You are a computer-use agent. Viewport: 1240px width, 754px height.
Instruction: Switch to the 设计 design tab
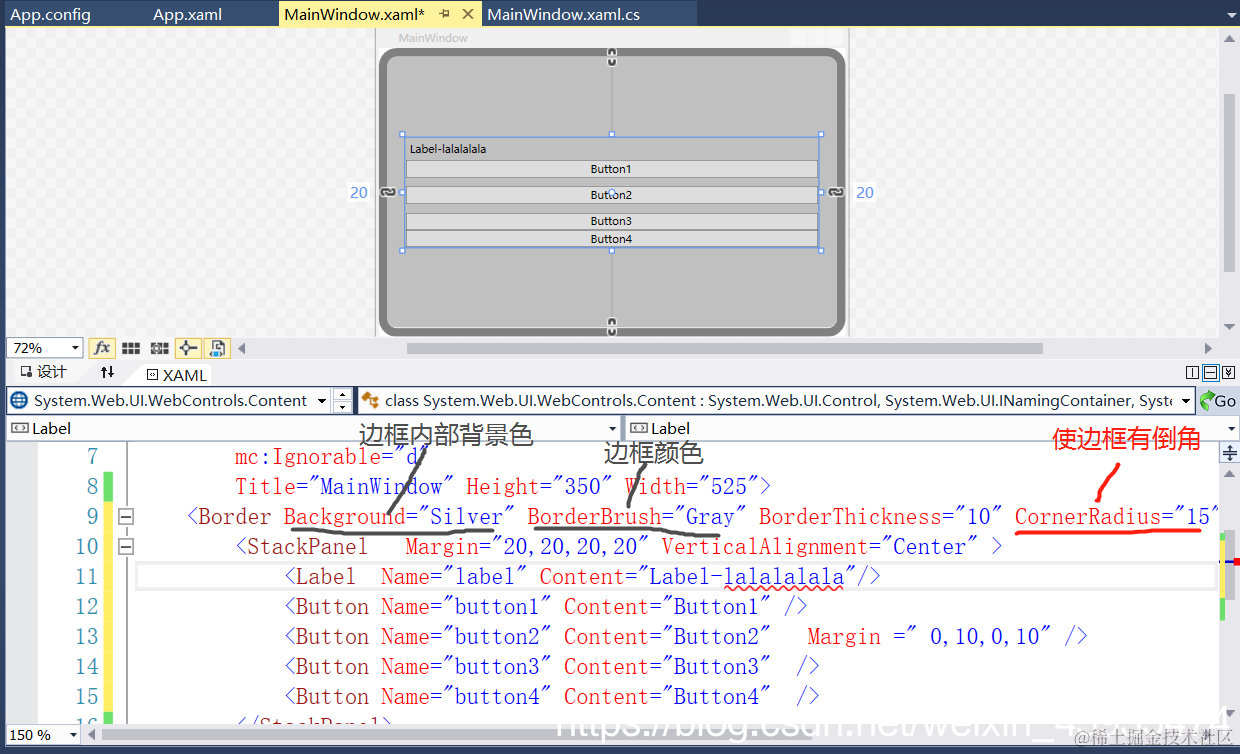[x=43, y=372]
